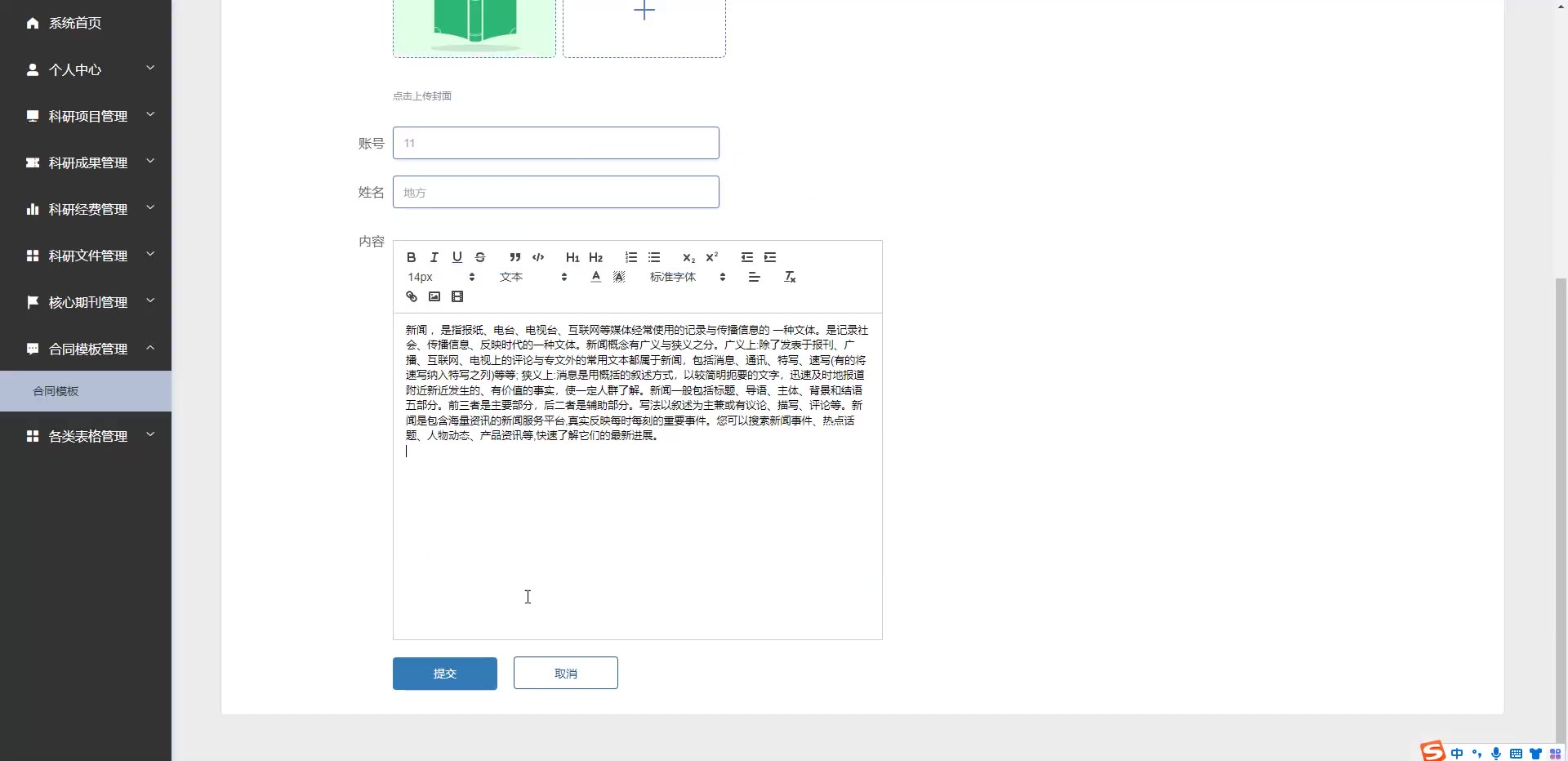Toggle italic formatting in editor toolbar
Image resolution: width=1568 pixels, height=761 pixels.
(434, 257)
